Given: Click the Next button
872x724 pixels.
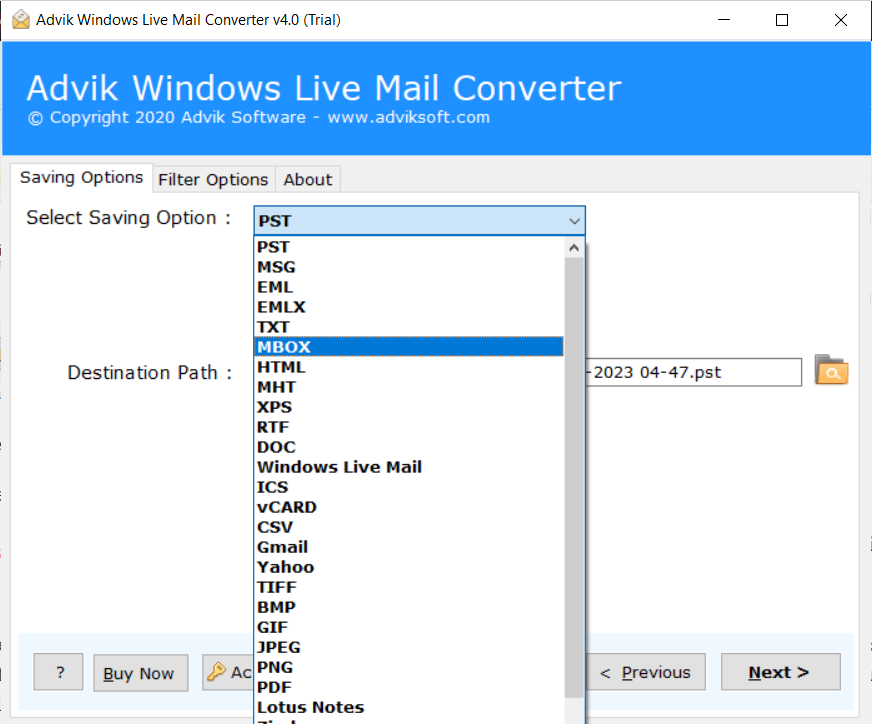Looking at the screenshot, I should tap(780, 672).
